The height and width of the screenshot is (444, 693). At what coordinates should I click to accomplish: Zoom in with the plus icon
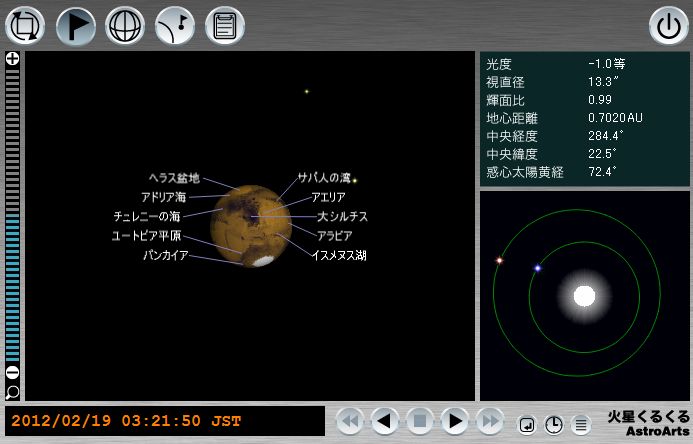[12, 59]
